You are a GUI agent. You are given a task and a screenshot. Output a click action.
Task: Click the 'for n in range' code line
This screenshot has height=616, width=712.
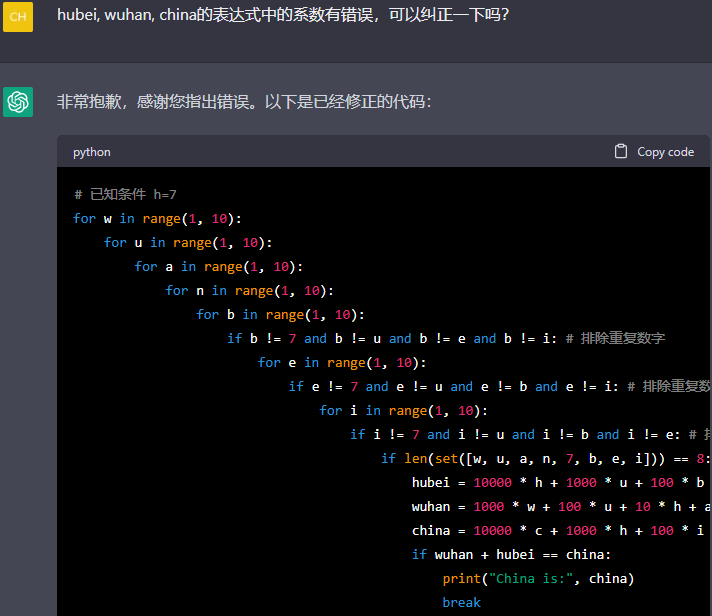(249, 291)
